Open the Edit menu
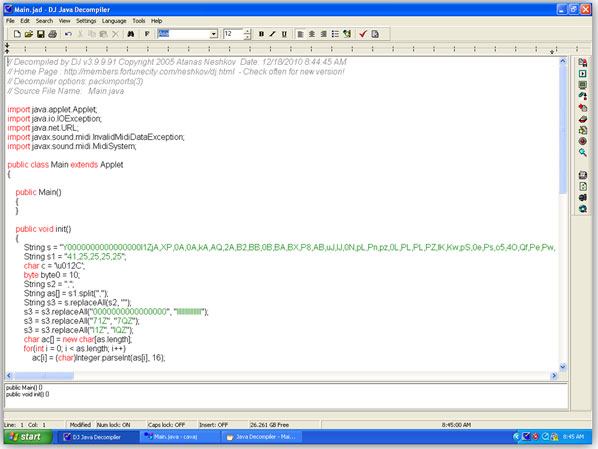This screenshot has height=449, width=598. (x=25, y=21)
